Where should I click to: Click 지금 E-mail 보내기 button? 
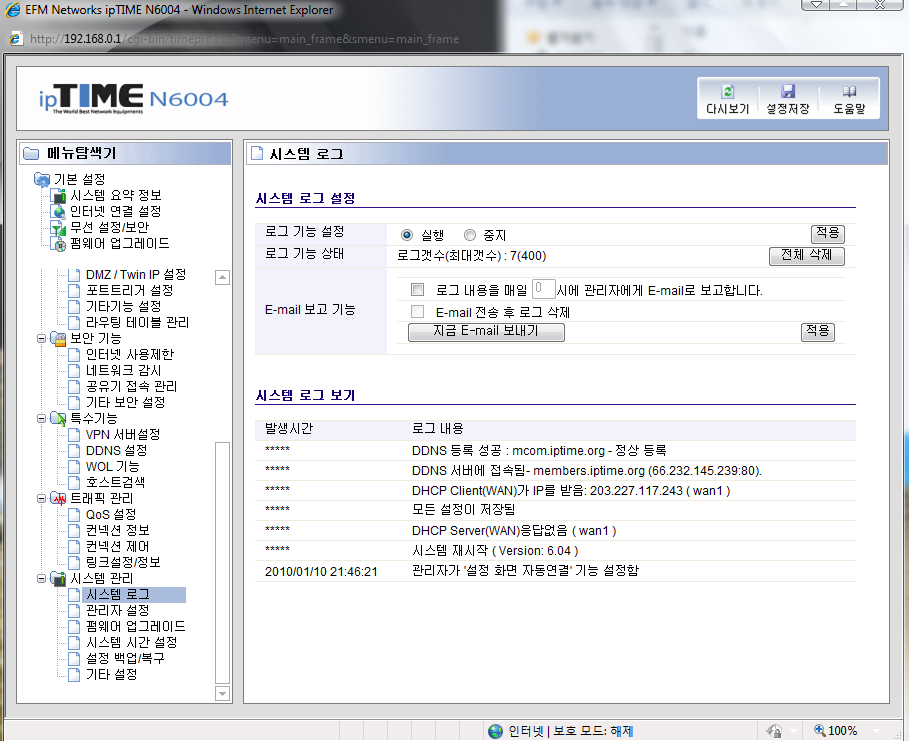(x=486, y=331)
